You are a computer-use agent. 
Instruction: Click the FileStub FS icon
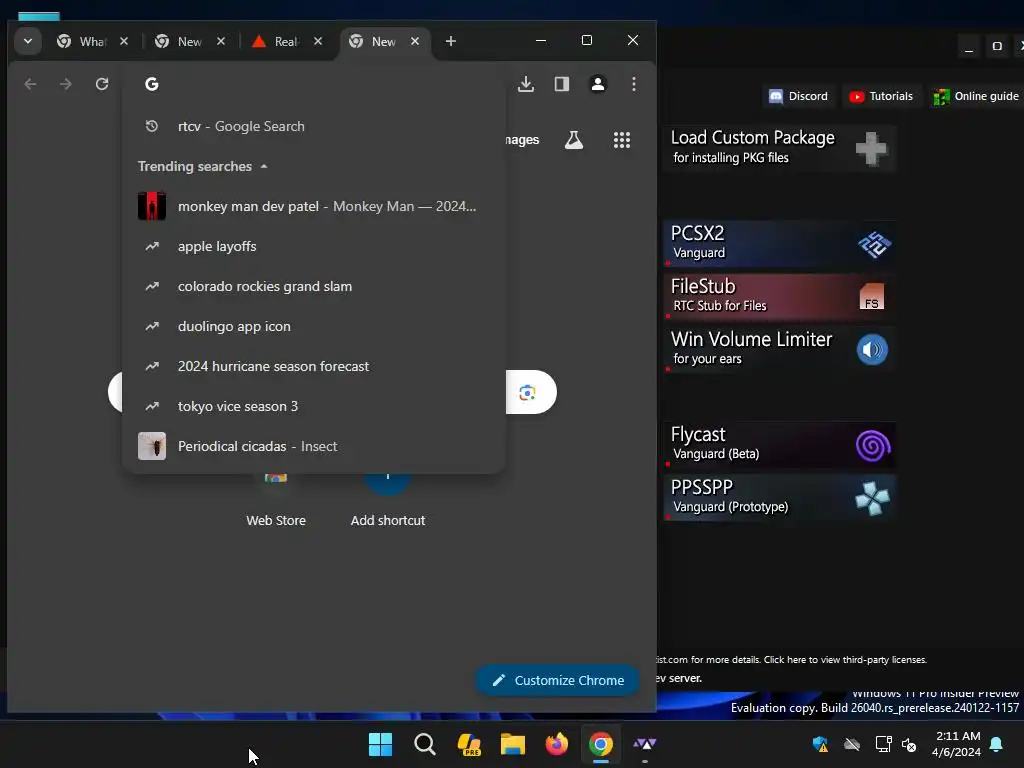(x=871, y=296)
